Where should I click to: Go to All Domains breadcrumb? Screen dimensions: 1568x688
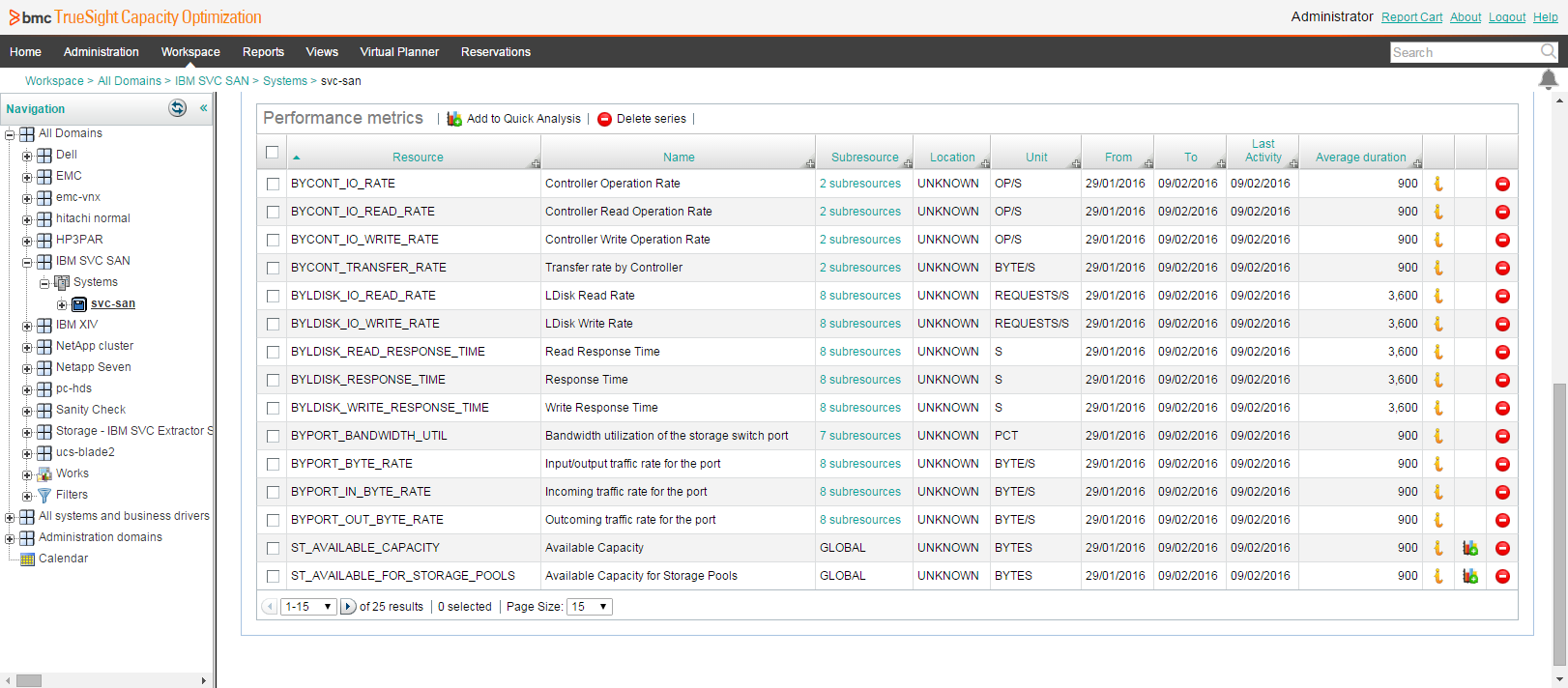click(130, 81)
